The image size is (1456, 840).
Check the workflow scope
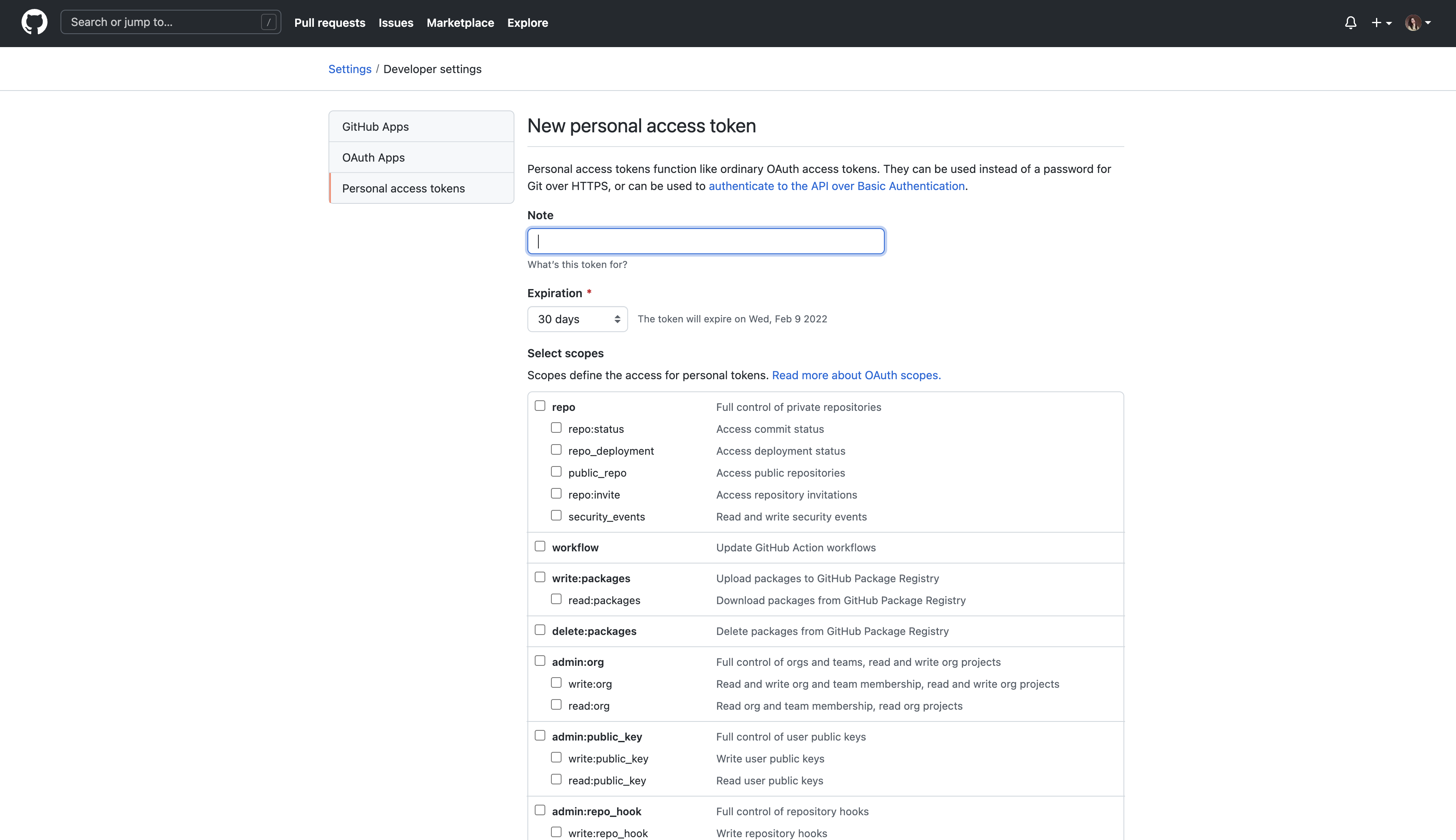[540, 546]
